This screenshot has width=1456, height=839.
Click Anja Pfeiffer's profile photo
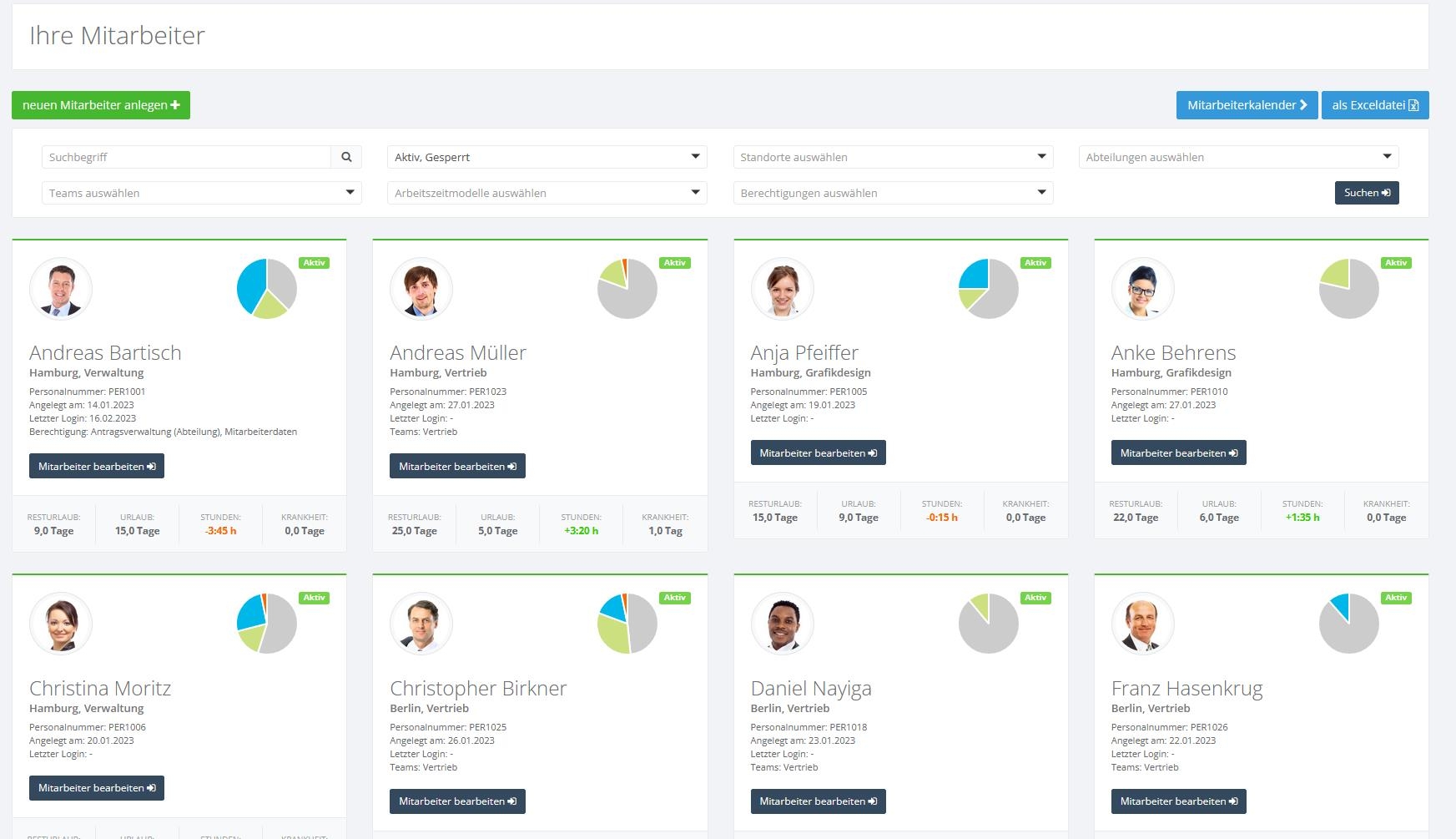782,289
